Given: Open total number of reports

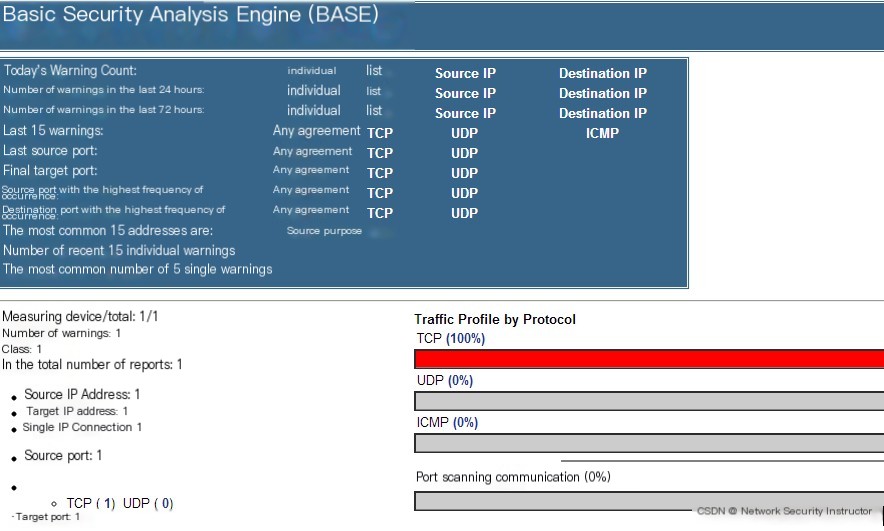Looking at the screenshot, I should pyautogui.click(x=92, y=365).
